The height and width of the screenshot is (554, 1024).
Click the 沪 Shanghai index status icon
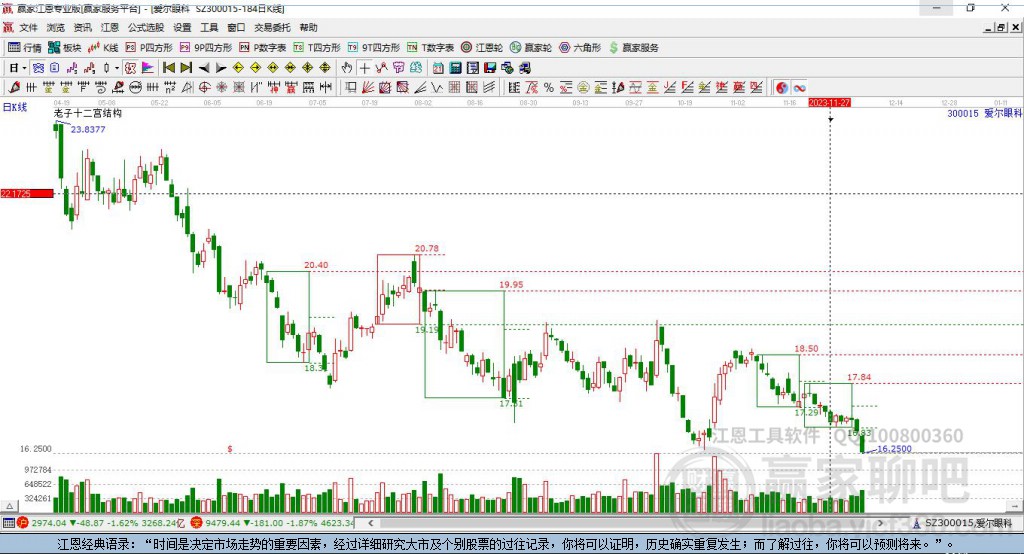23,523
